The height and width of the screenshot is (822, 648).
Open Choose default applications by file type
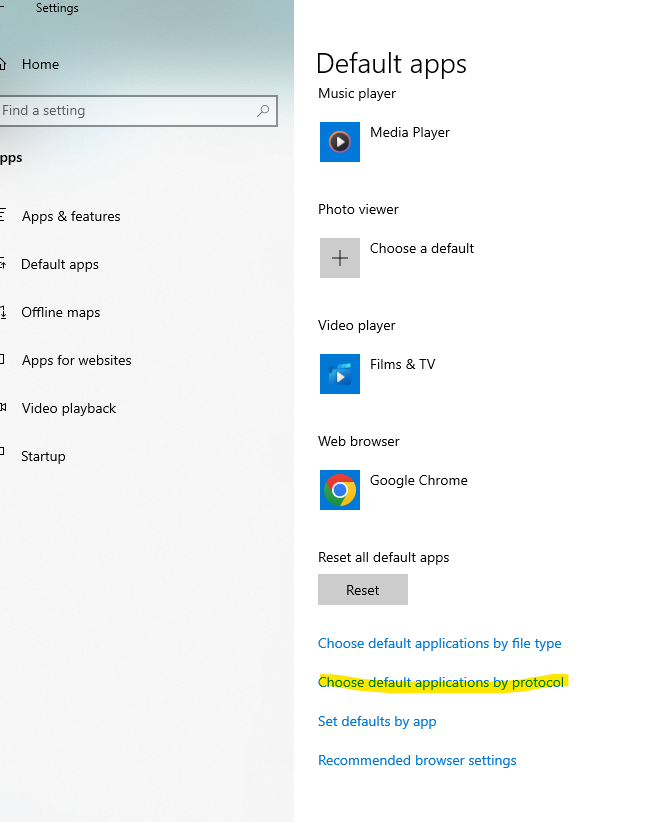tap(439, 643)
